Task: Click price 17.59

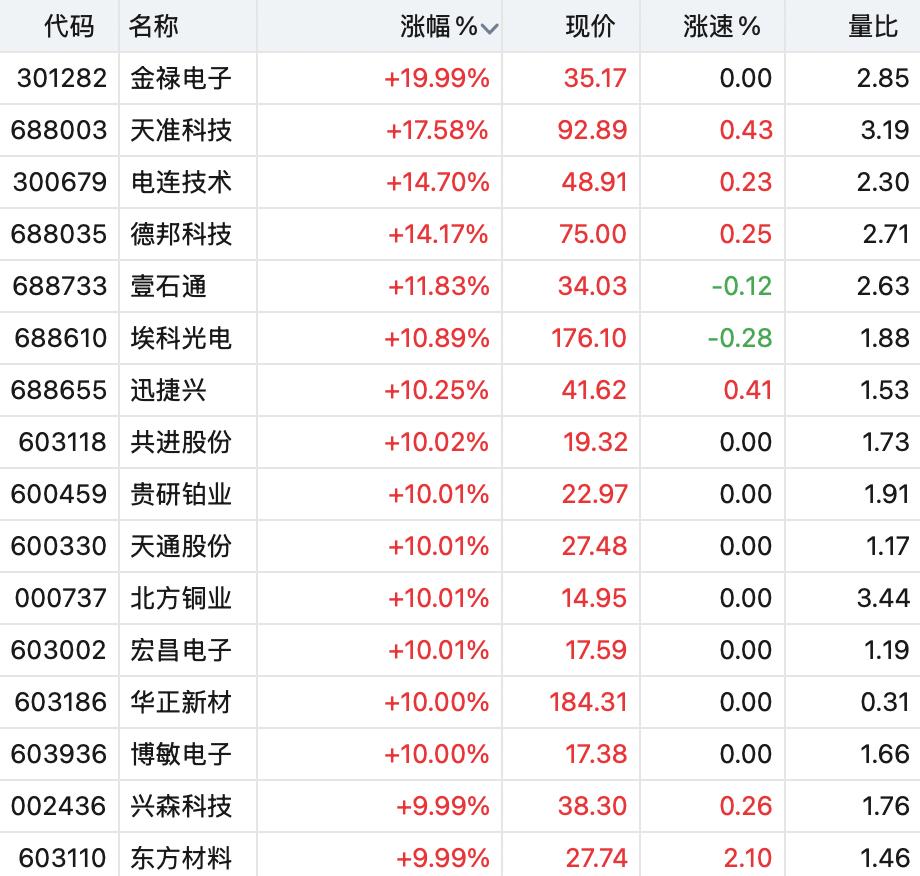Action: [596, 650]
